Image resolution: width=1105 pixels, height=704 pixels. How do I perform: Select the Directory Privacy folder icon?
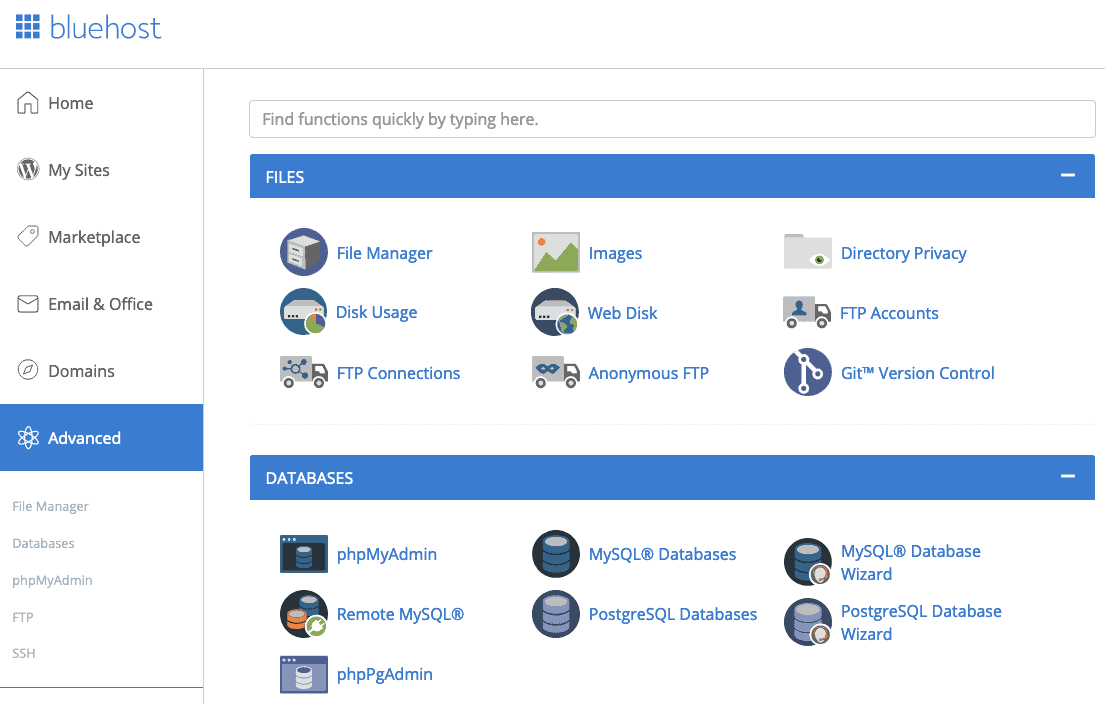point(808,252)
